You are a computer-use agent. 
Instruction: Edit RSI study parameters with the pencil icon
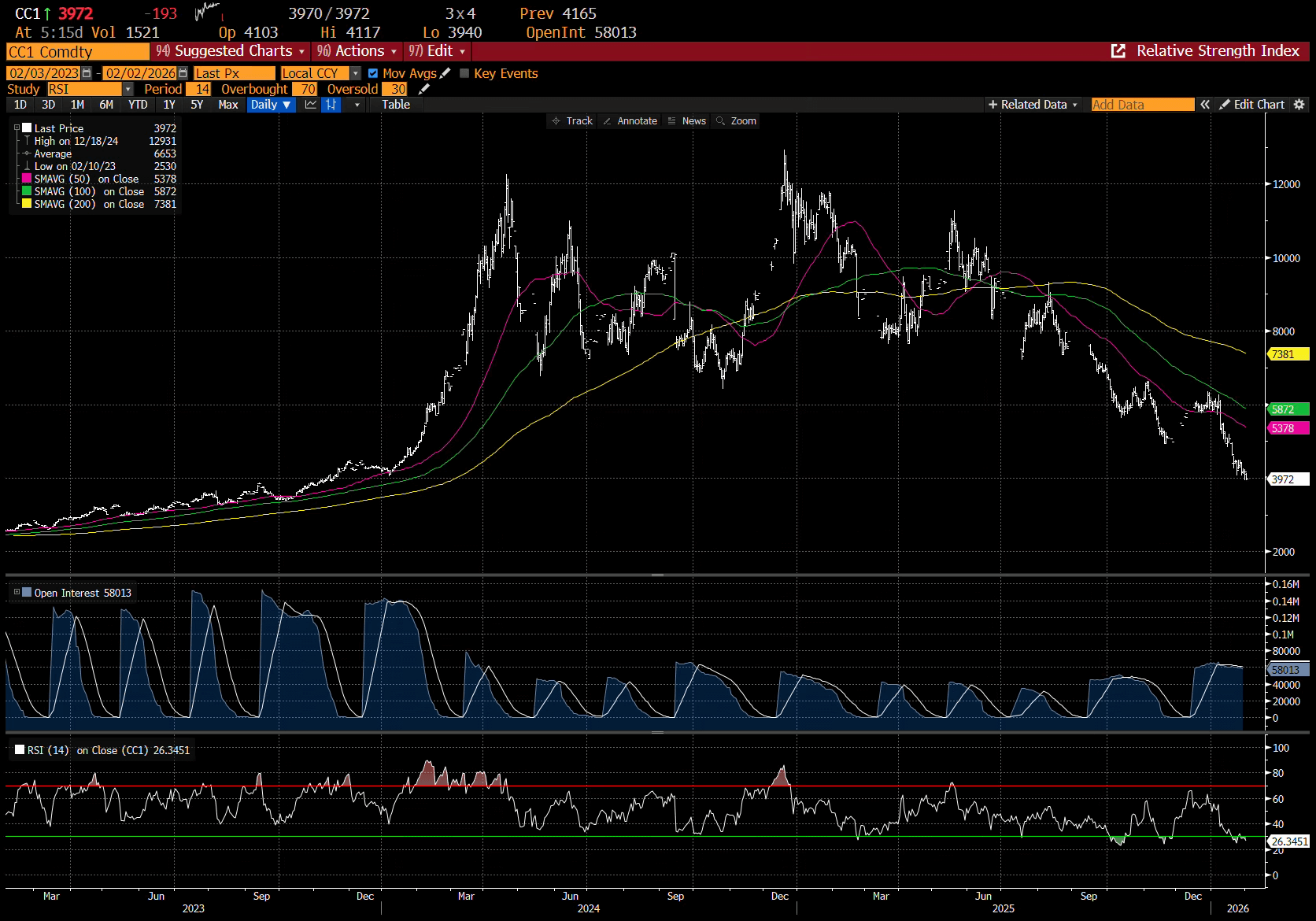point(424,89)
